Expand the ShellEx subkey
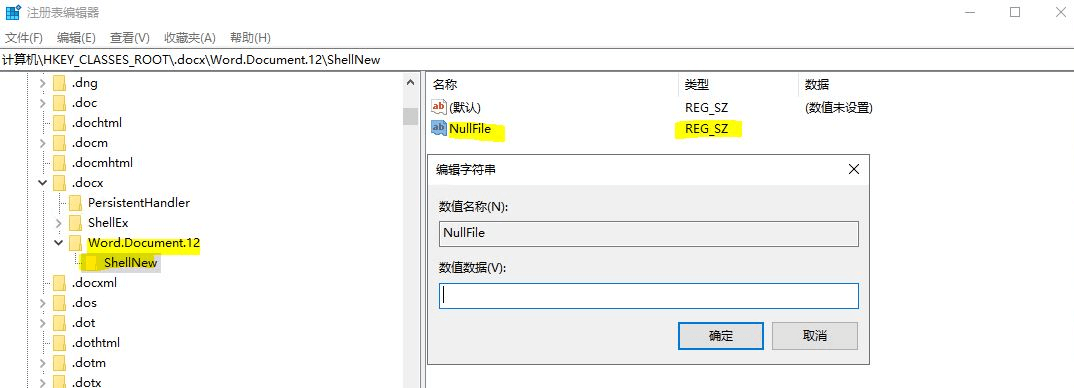 59,223
